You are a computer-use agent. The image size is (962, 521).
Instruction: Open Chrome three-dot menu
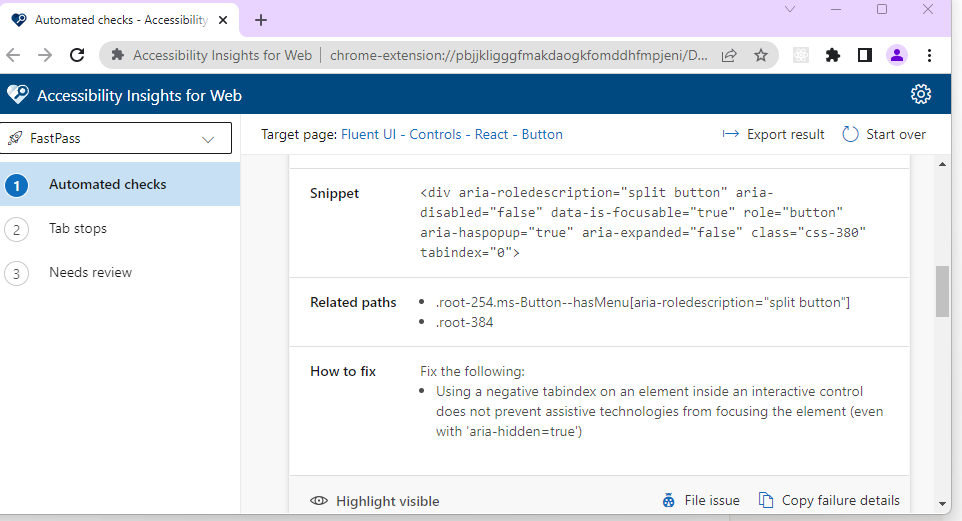point(929,55)
